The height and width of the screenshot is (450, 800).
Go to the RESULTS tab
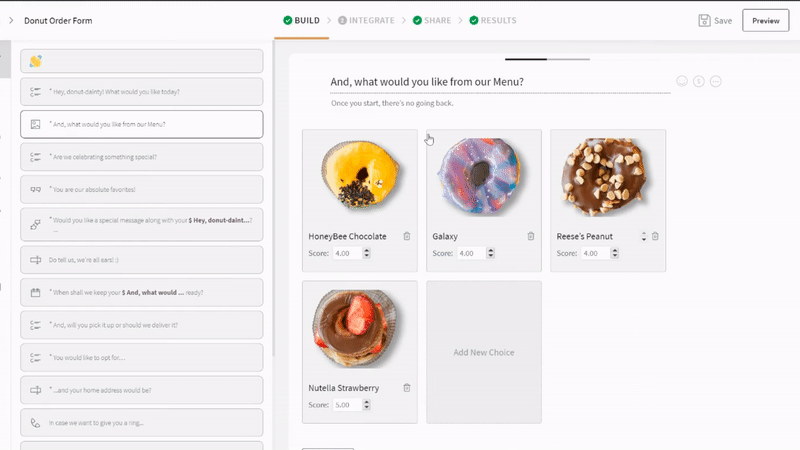click(493, 20)
